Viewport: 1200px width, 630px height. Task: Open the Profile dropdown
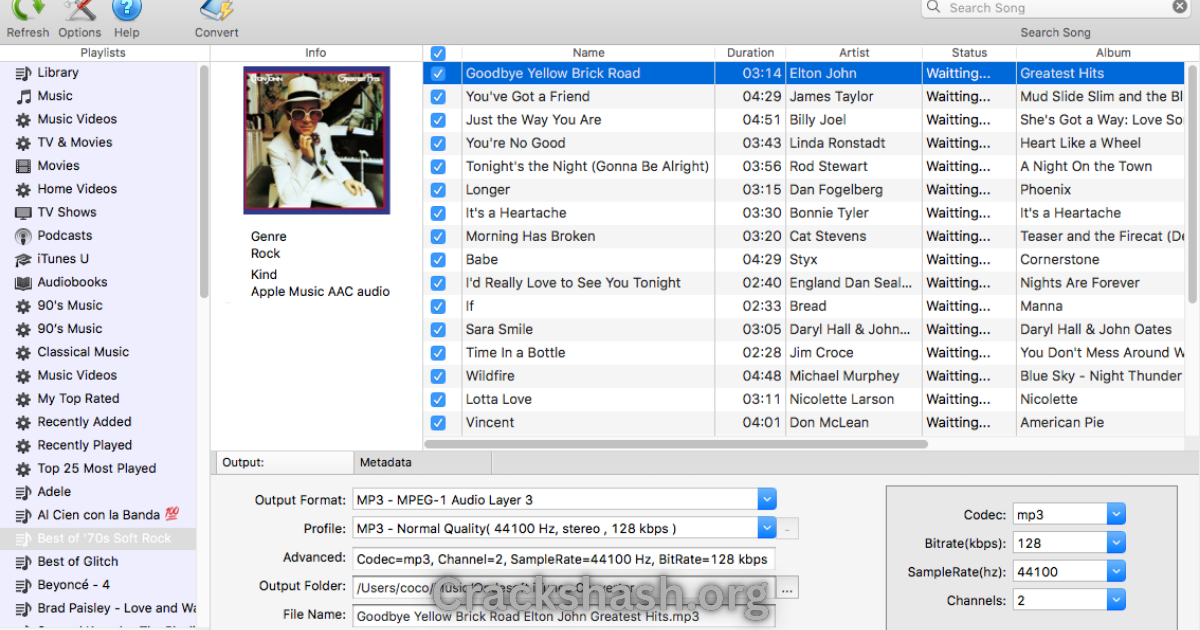click(x=766, y=528)
